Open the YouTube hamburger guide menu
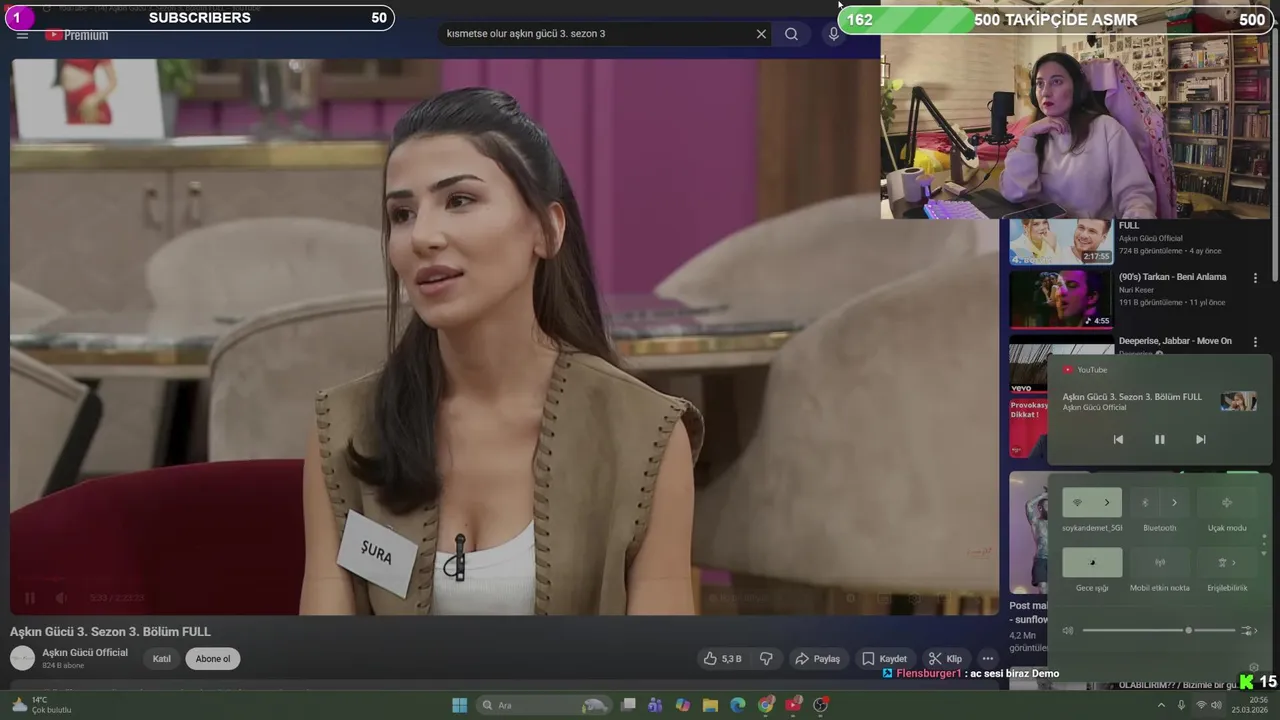Screen dimensions: 1280x720 click(22, 35)
